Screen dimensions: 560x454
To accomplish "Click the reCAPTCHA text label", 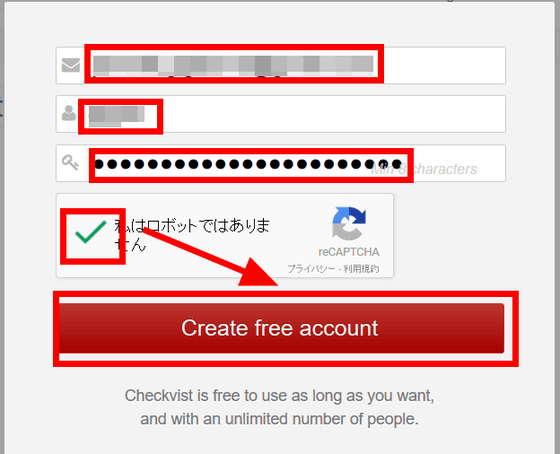I will click(349, 252).
